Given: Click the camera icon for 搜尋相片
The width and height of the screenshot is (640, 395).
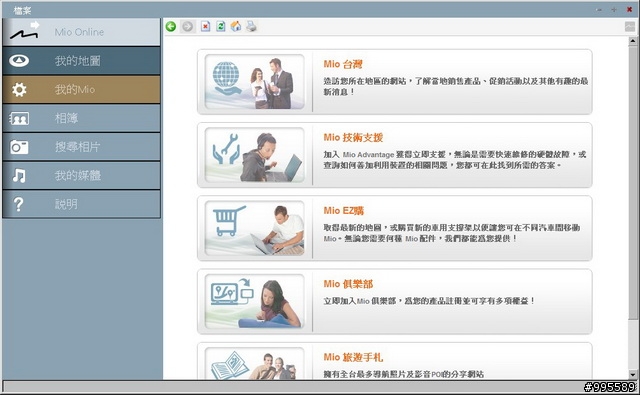Looking at the screenshot, I should click(19, 147).
